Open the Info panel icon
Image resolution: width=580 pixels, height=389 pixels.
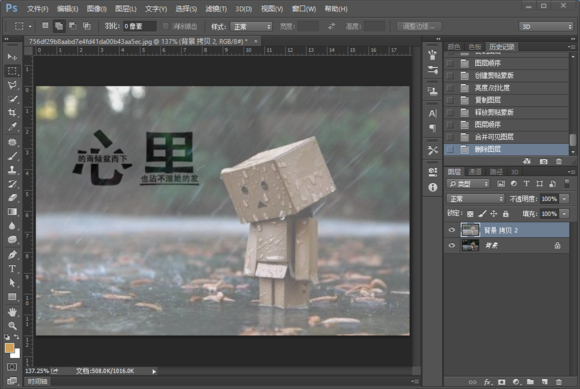click(x=432, y=187)
